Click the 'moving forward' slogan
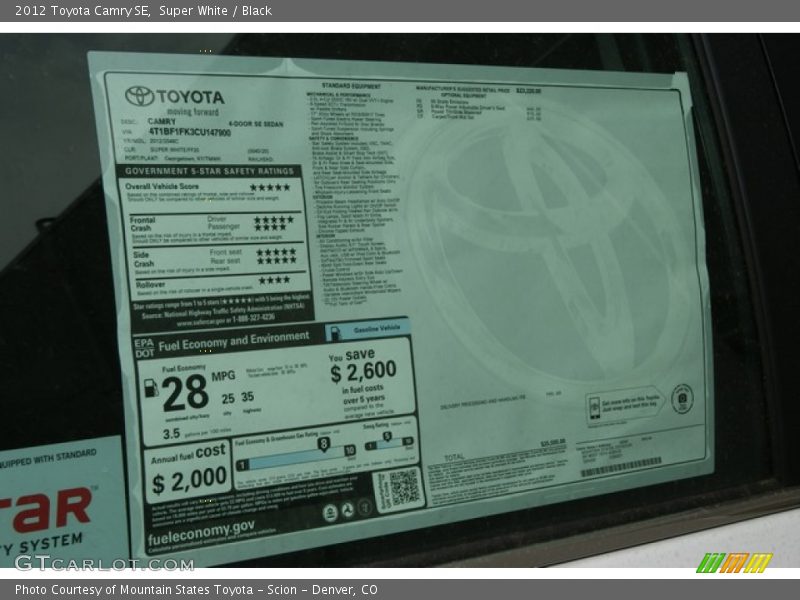This screenshot has height=600, width=800. click(x=193, y=112)
